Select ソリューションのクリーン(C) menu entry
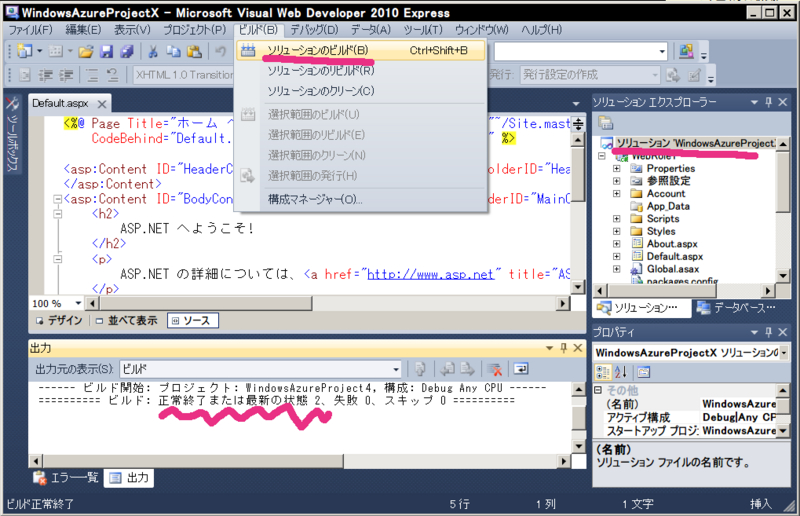 point(361,91)
